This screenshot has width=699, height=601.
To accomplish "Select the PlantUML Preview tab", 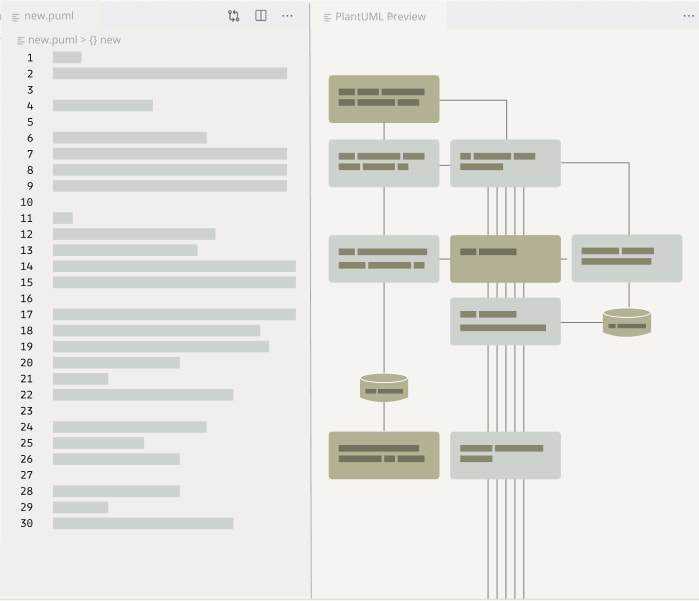I will click(380, 17).
